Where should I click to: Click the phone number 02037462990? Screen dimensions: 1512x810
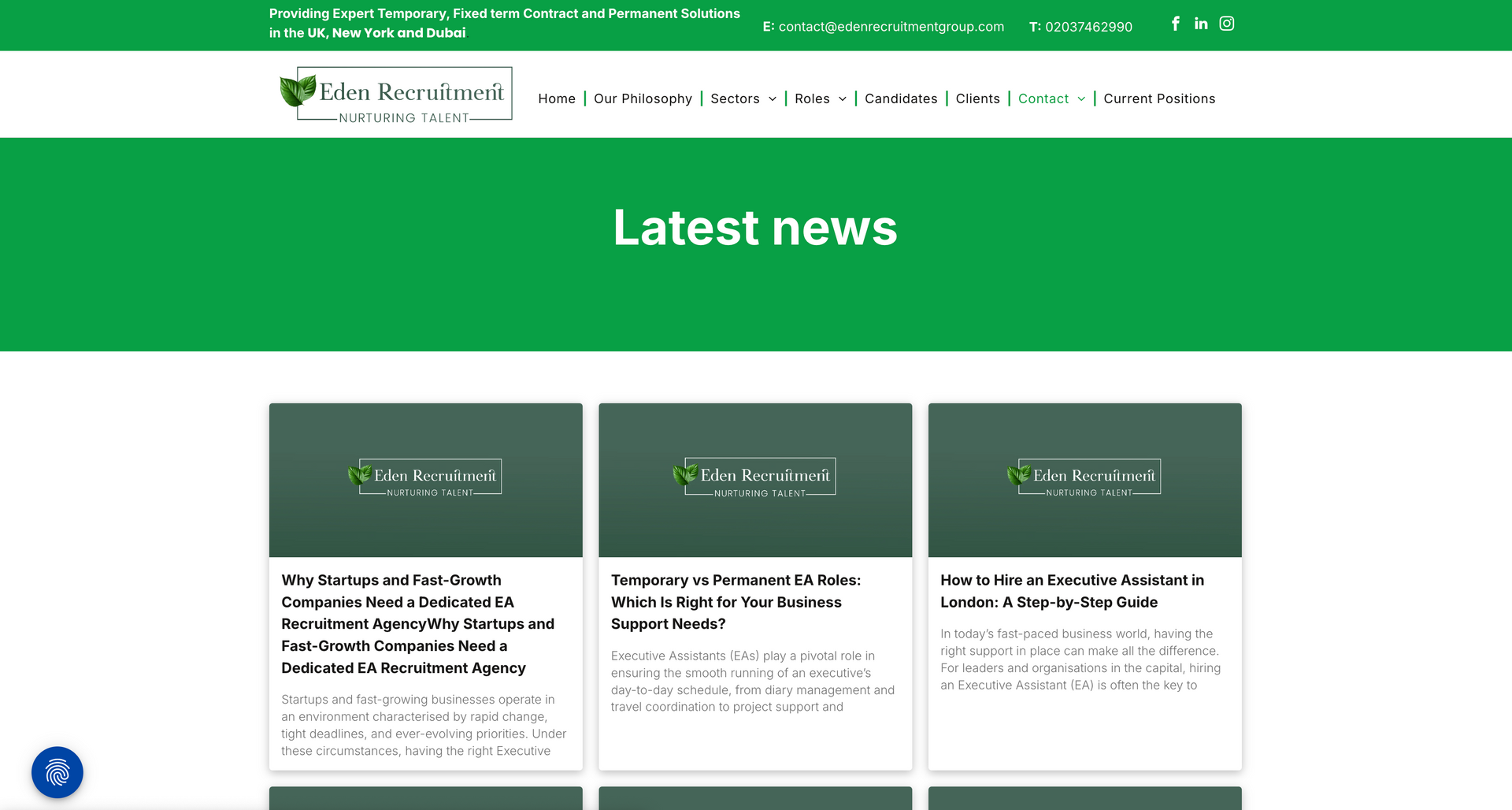coord(1088,27)
